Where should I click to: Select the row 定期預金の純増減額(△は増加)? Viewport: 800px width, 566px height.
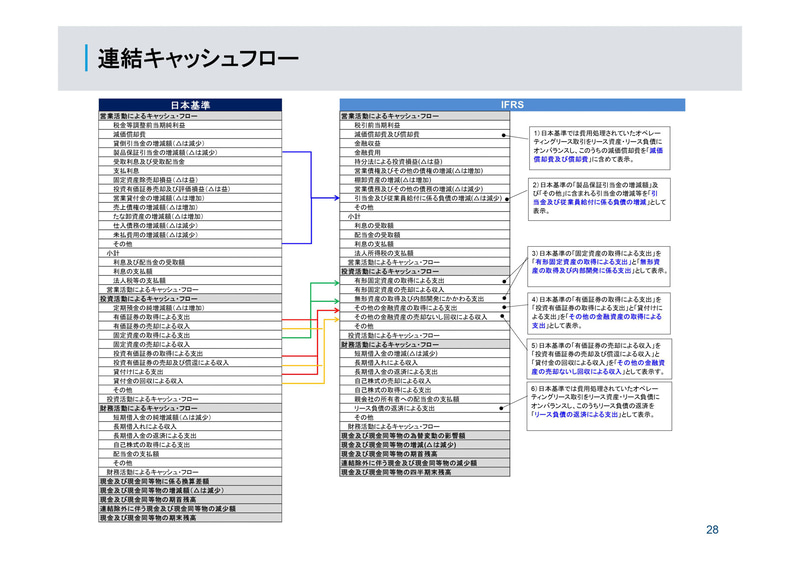(x=190, y=308)
